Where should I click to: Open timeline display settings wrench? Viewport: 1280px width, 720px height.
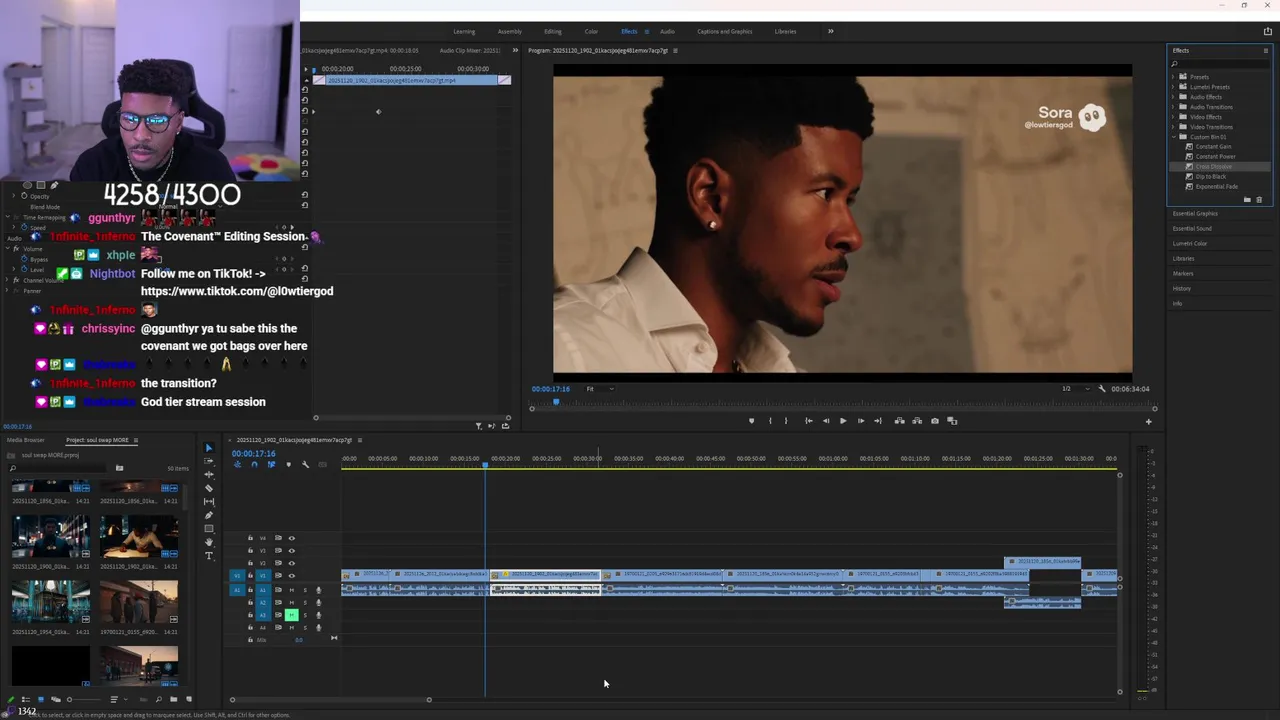click(x=305, y=465)
